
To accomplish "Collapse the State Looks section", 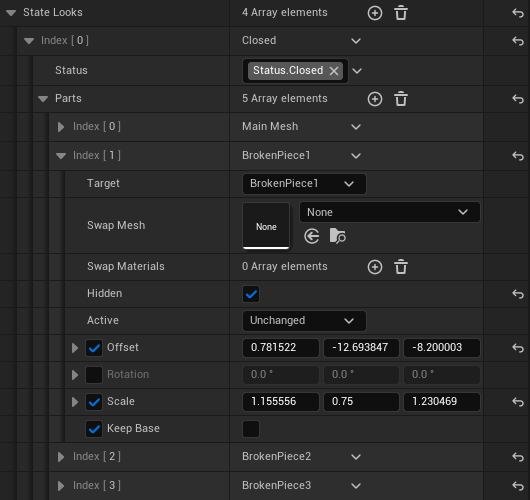I will coord(11,13).
